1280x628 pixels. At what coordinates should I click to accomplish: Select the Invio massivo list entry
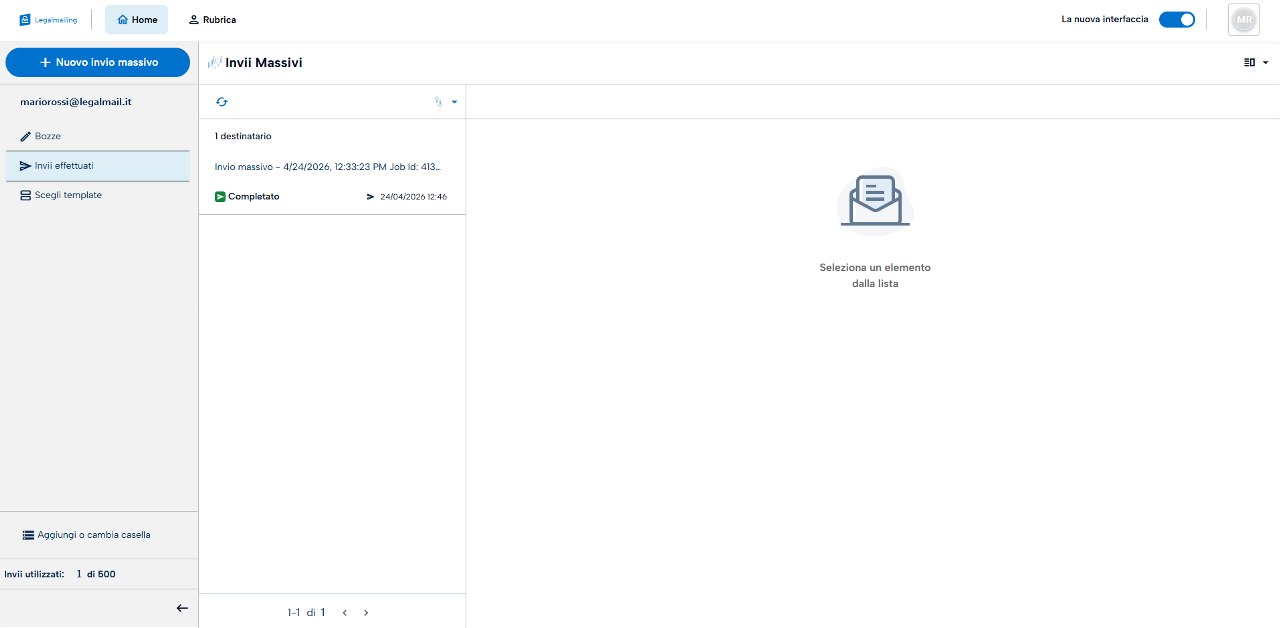(x=332, y=167)
